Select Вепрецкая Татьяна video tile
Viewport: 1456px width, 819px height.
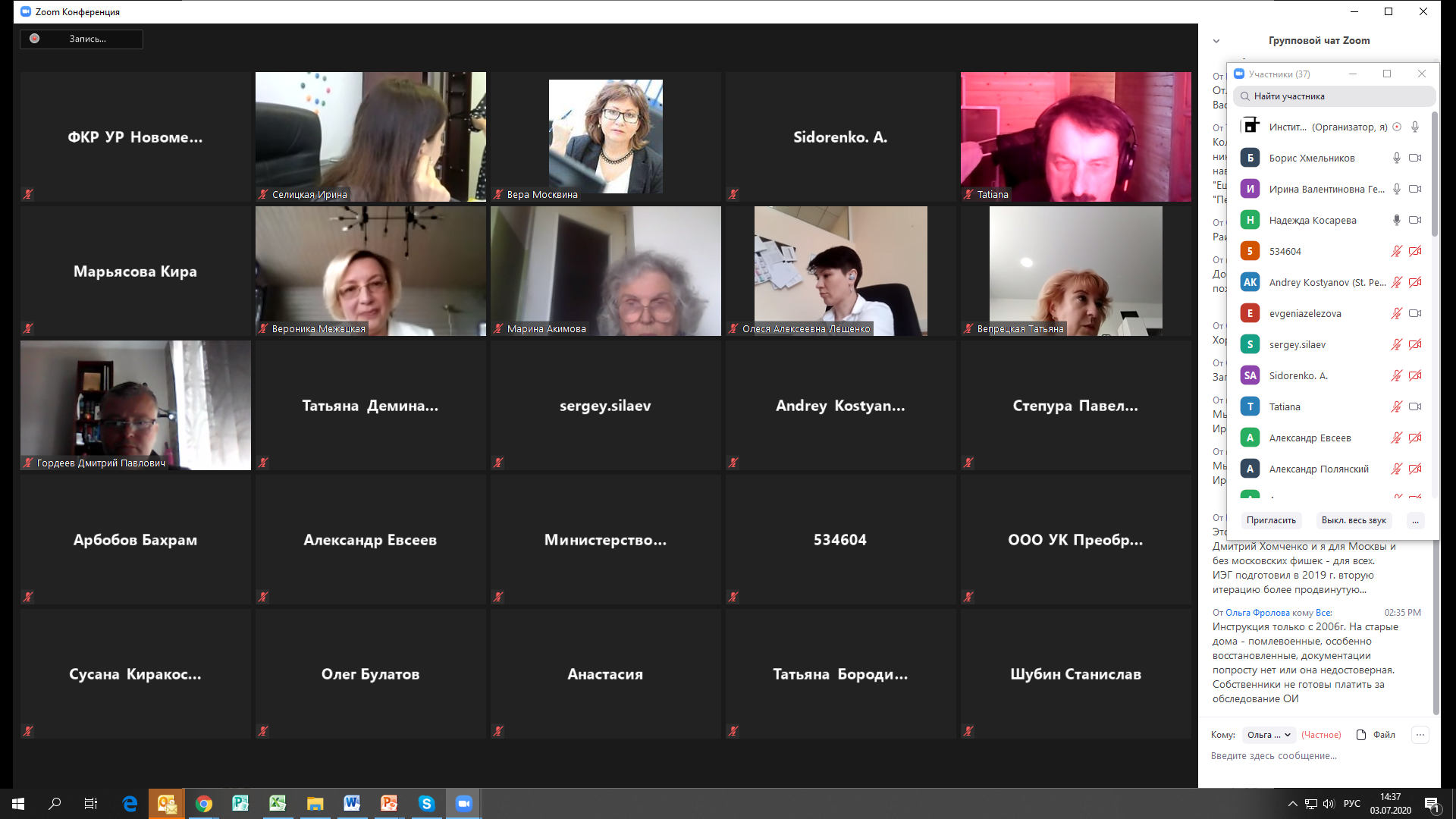tap(1075, 271)
